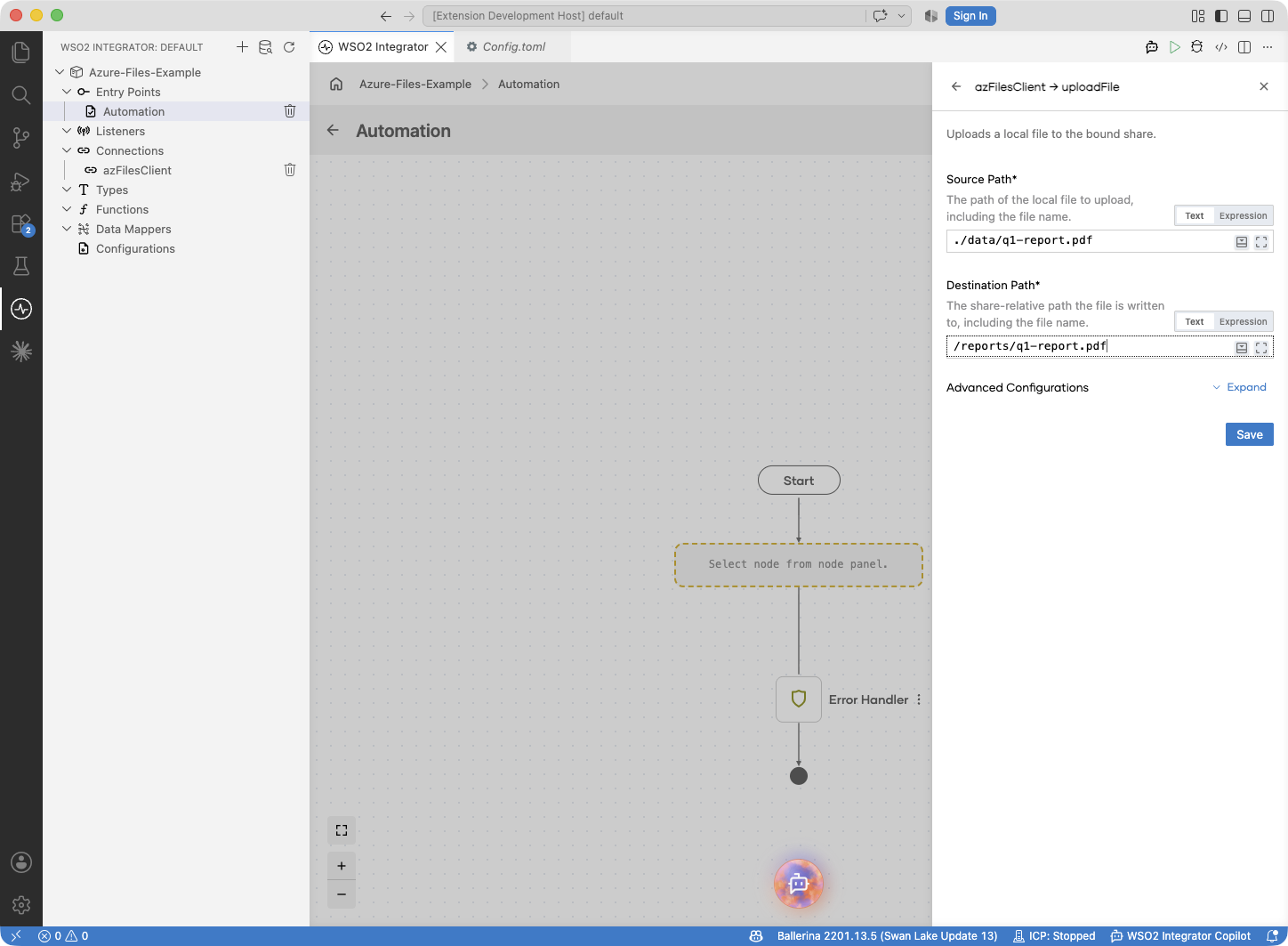Open Manage gear settings menu
This screenshot has height=946, width=1288.
[x=20, y=905]
